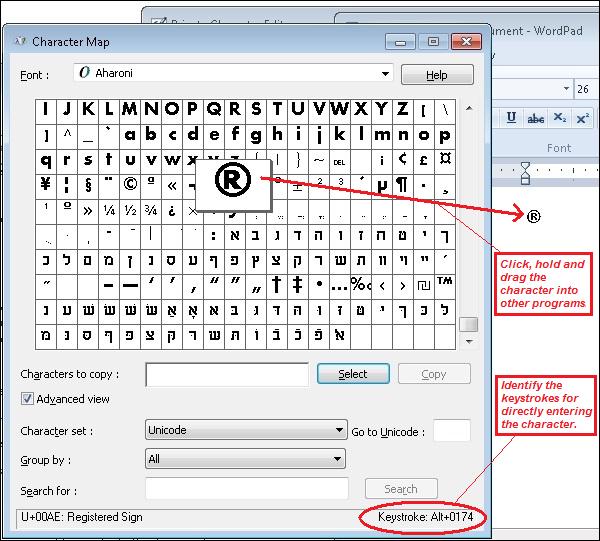Viewport: 600px width, 541px height.
Task: Choose the yen ¥ sign character
Action: point(46,185)
